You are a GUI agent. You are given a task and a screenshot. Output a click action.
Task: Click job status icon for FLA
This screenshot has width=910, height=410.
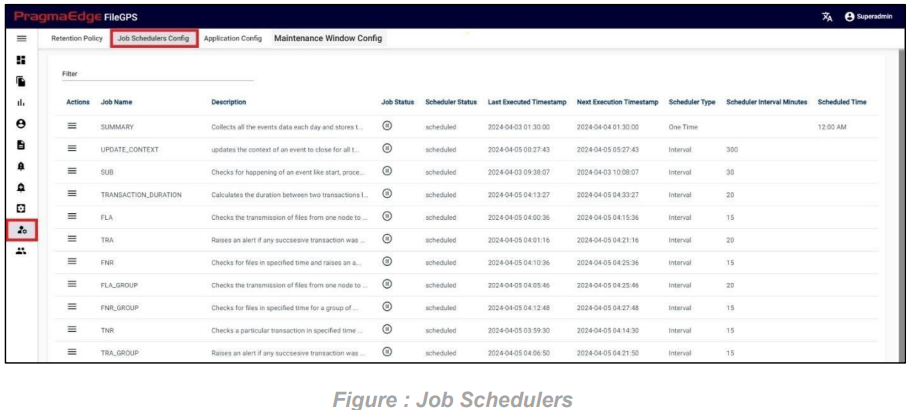387,216
